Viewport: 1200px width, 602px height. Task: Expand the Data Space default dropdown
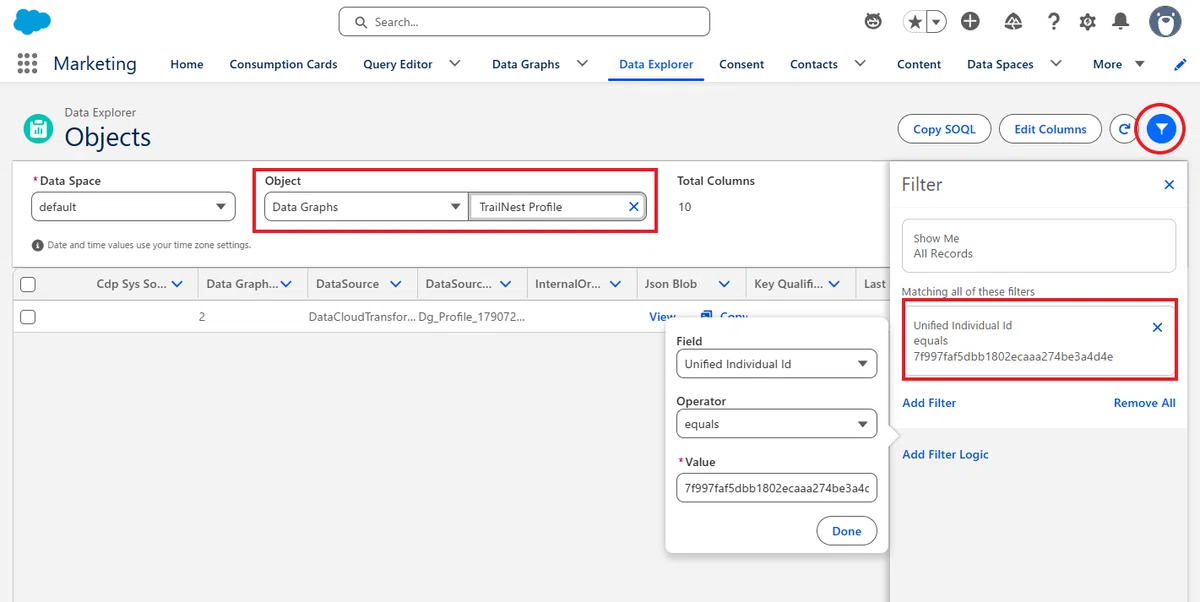click(133, 207)
